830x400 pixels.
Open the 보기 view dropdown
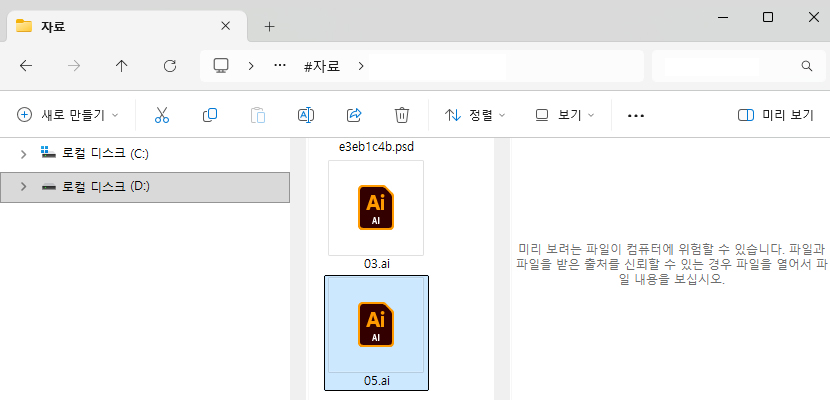coord(564,115)
